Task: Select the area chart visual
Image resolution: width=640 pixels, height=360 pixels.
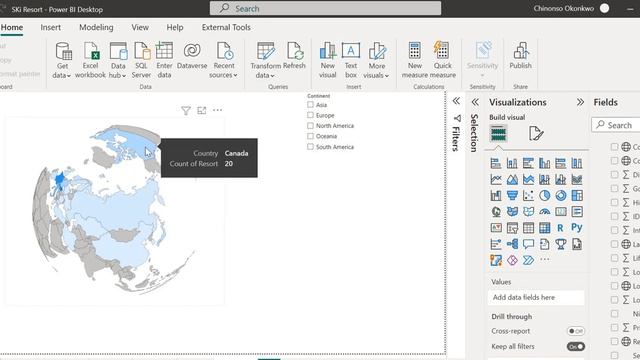Action: tap(512, 179)
